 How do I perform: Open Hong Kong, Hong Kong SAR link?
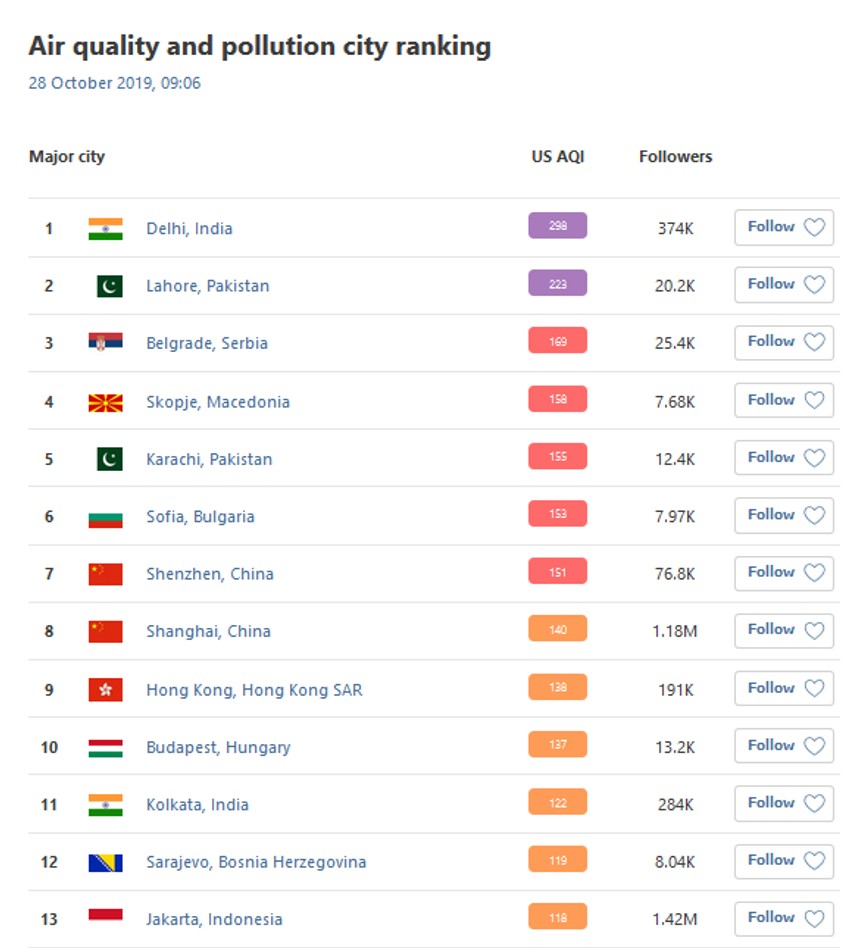pyautogui.click(x=254, y=690)
